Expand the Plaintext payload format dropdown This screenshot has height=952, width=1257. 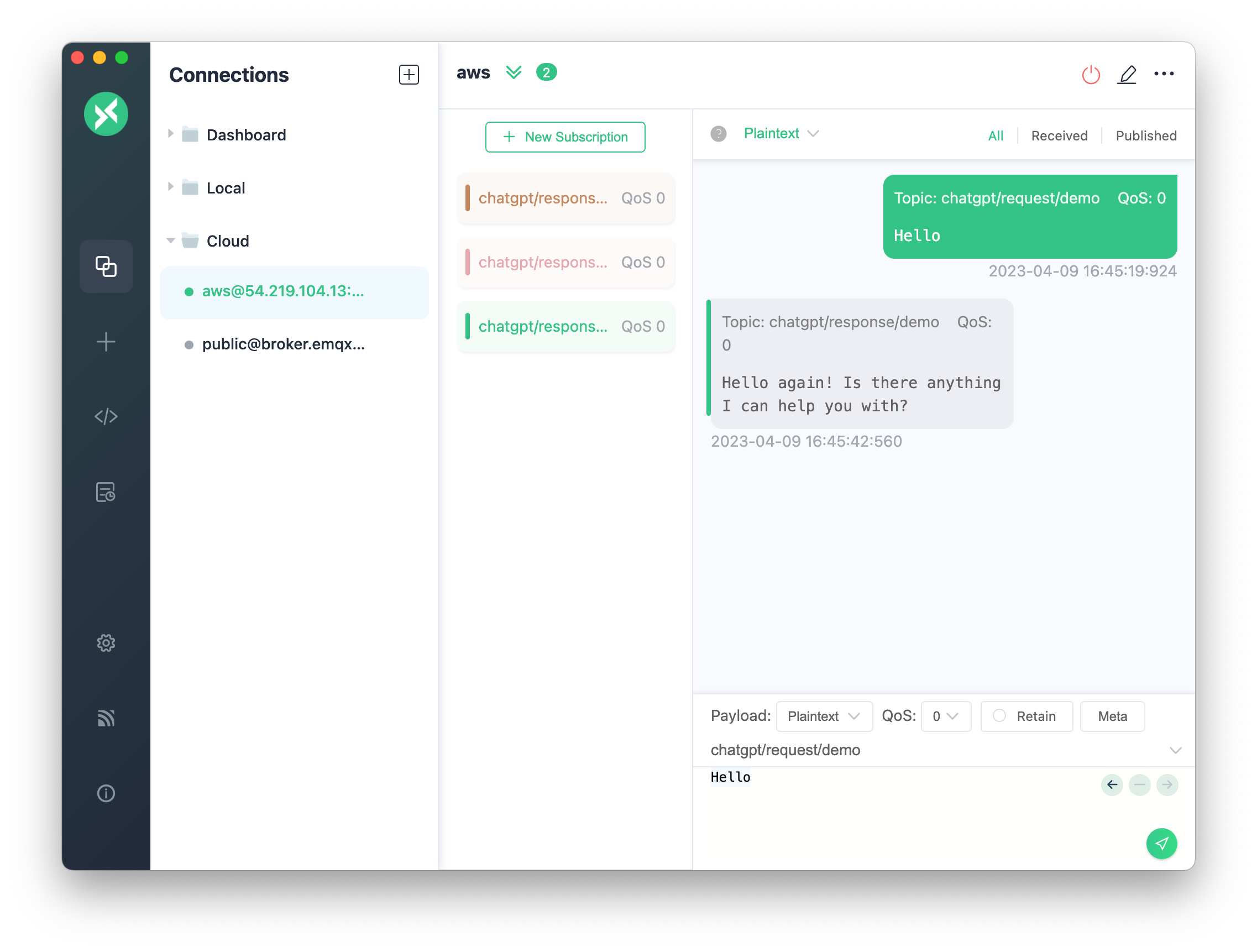point(820,716)
